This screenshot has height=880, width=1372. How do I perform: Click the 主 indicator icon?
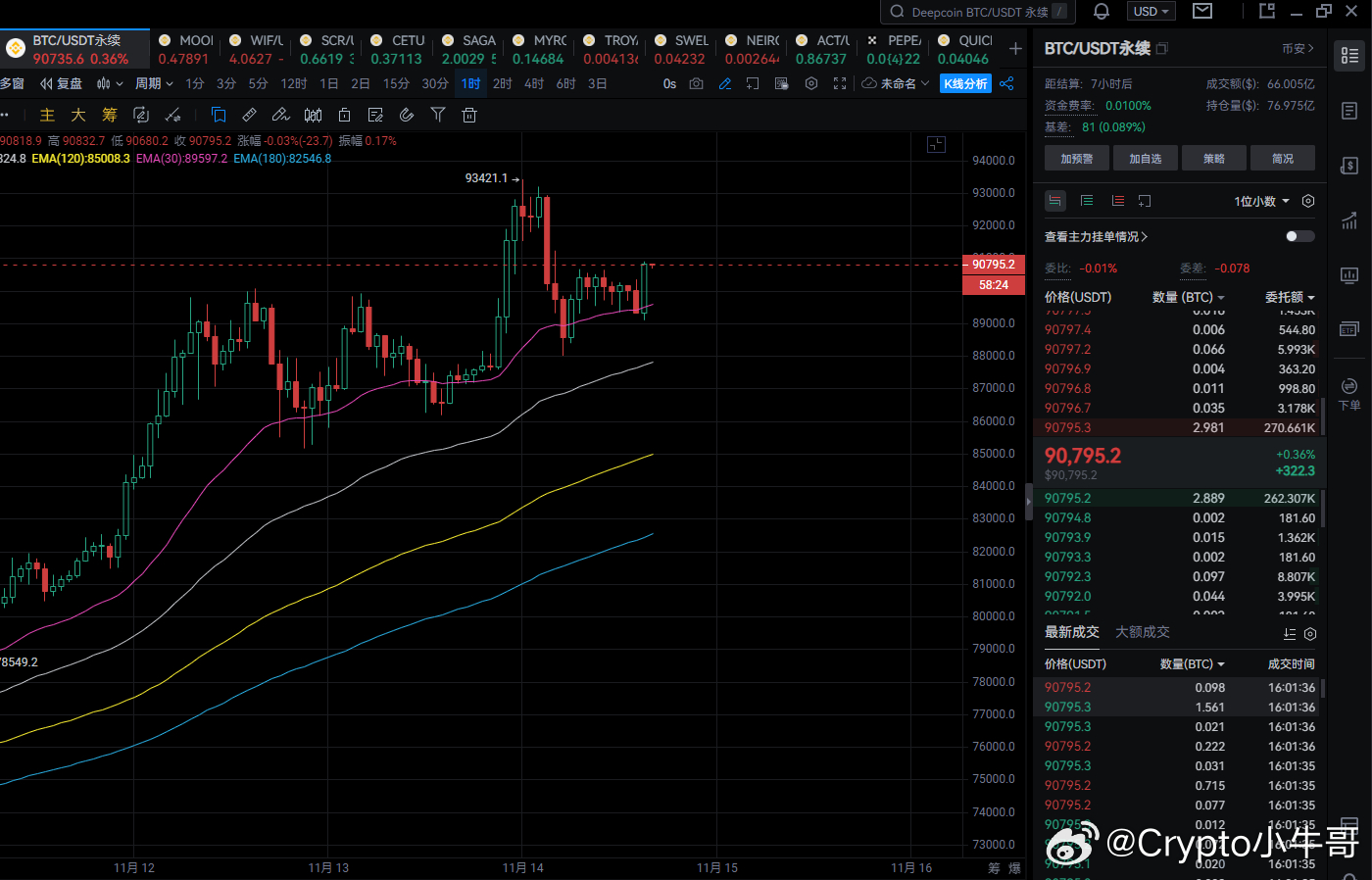47,115
